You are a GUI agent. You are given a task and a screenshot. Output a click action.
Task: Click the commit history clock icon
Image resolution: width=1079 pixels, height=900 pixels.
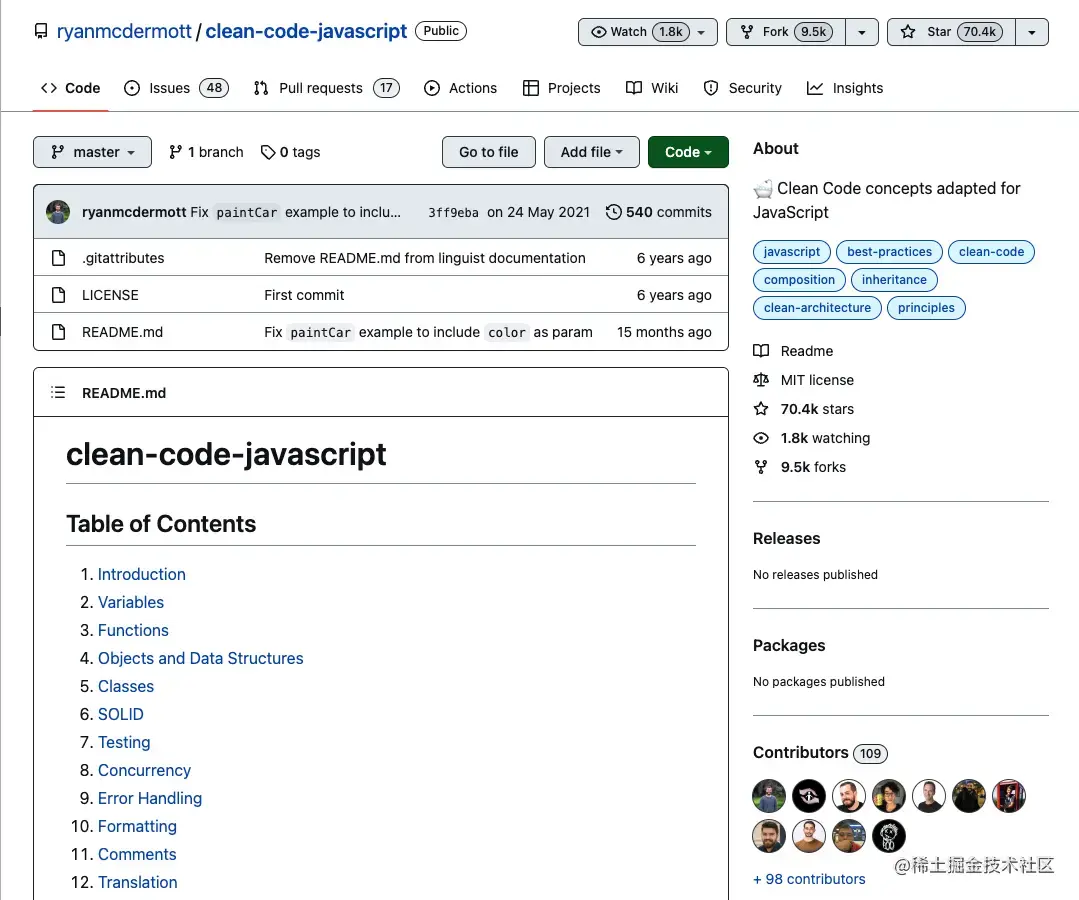click(x=613, y=212)
